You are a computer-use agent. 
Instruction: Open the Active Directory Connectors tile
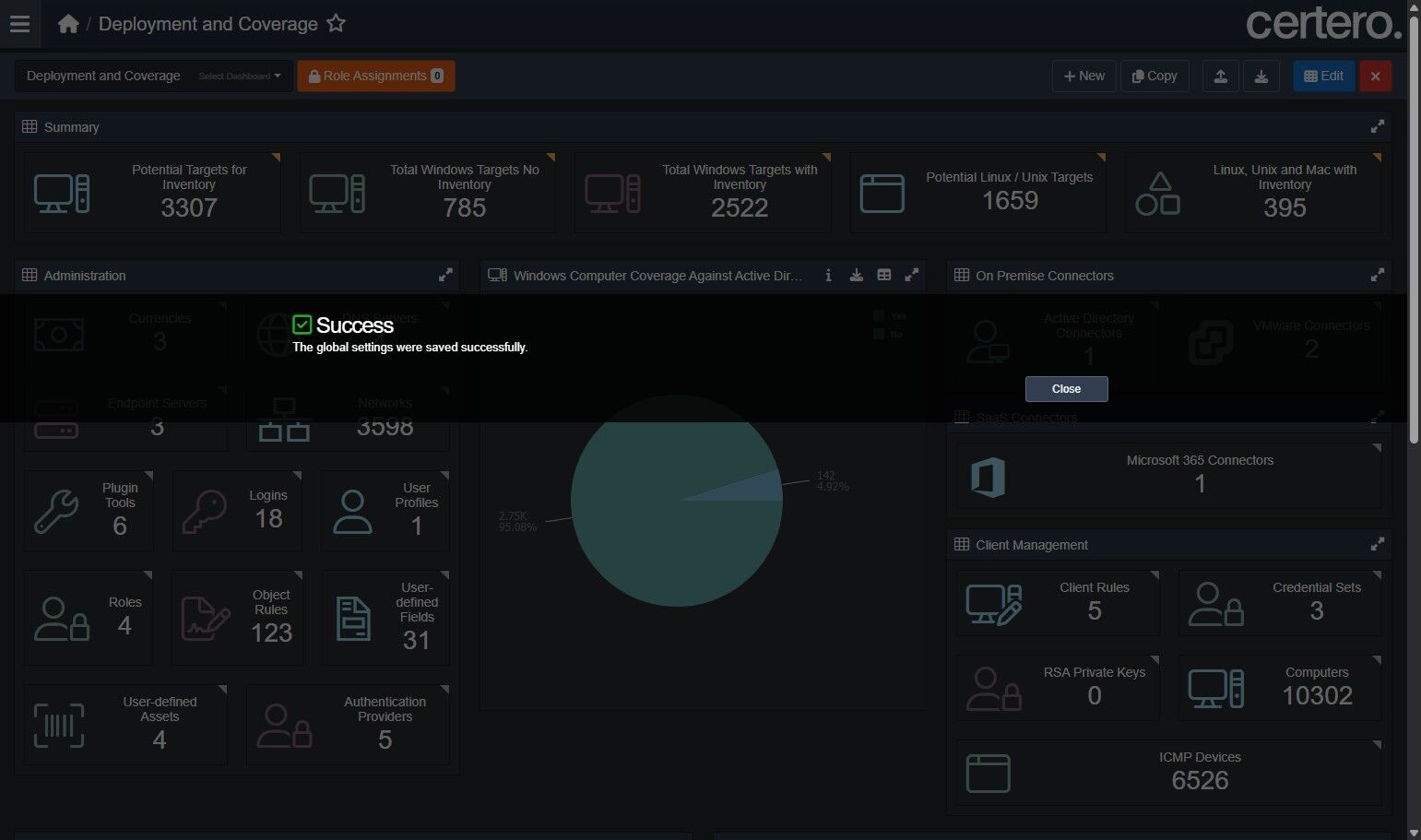[1058, 340]
